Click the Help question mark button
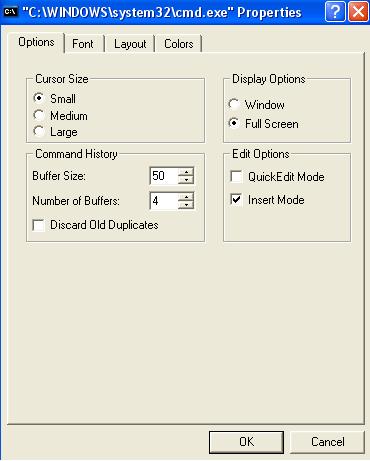The image size is (370, 461). pyautogui.click(x=335, y=12)
